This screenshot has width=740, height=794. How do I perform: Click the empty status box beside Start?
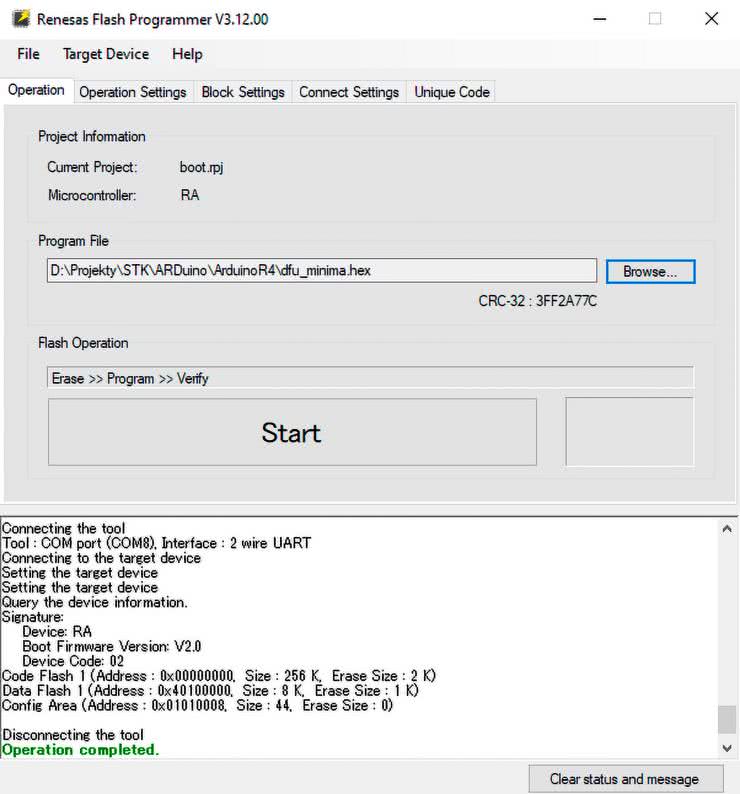(629, 431)
